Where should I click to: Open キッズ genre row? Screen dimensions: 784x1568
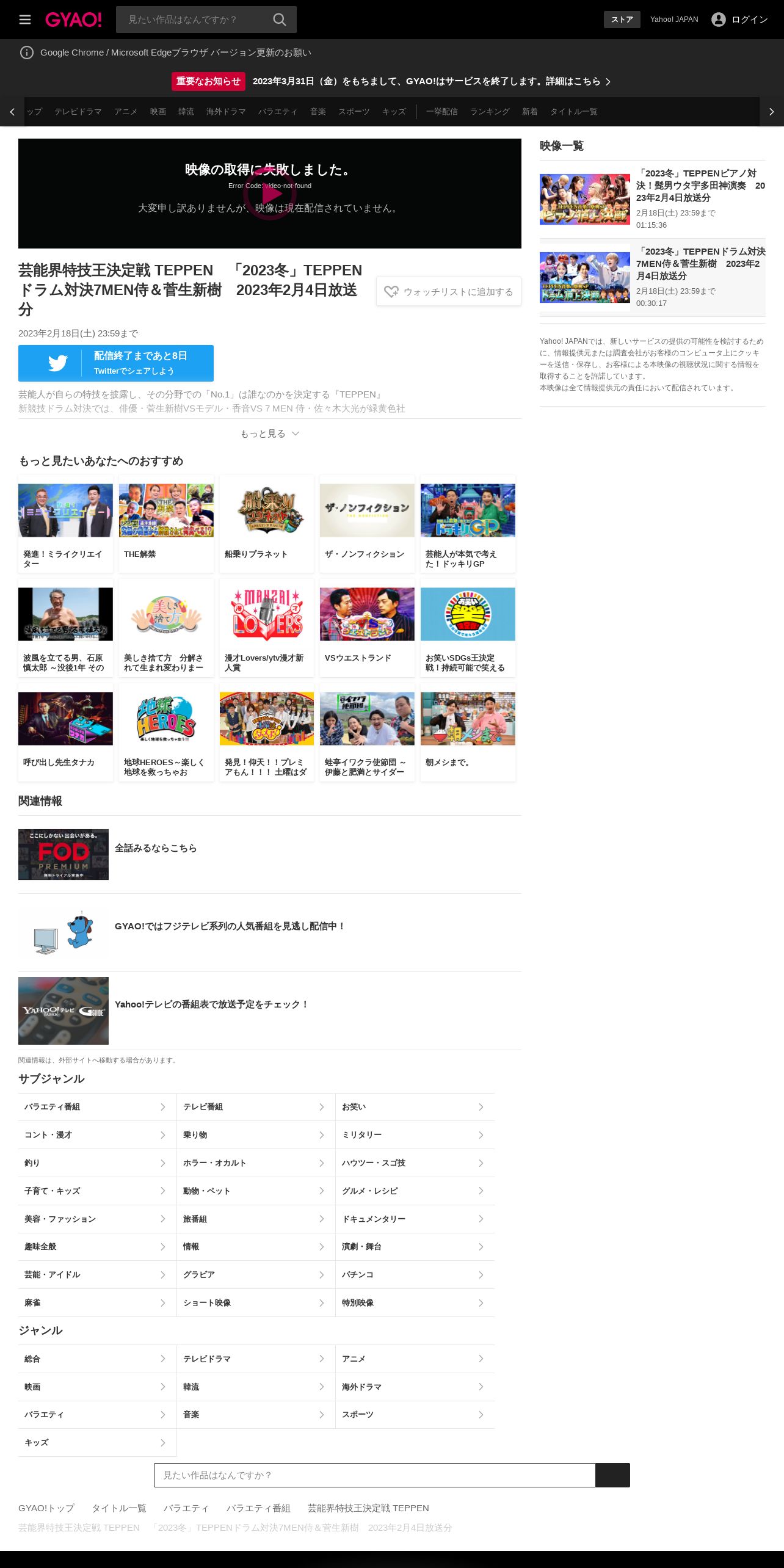point(97,1443)
